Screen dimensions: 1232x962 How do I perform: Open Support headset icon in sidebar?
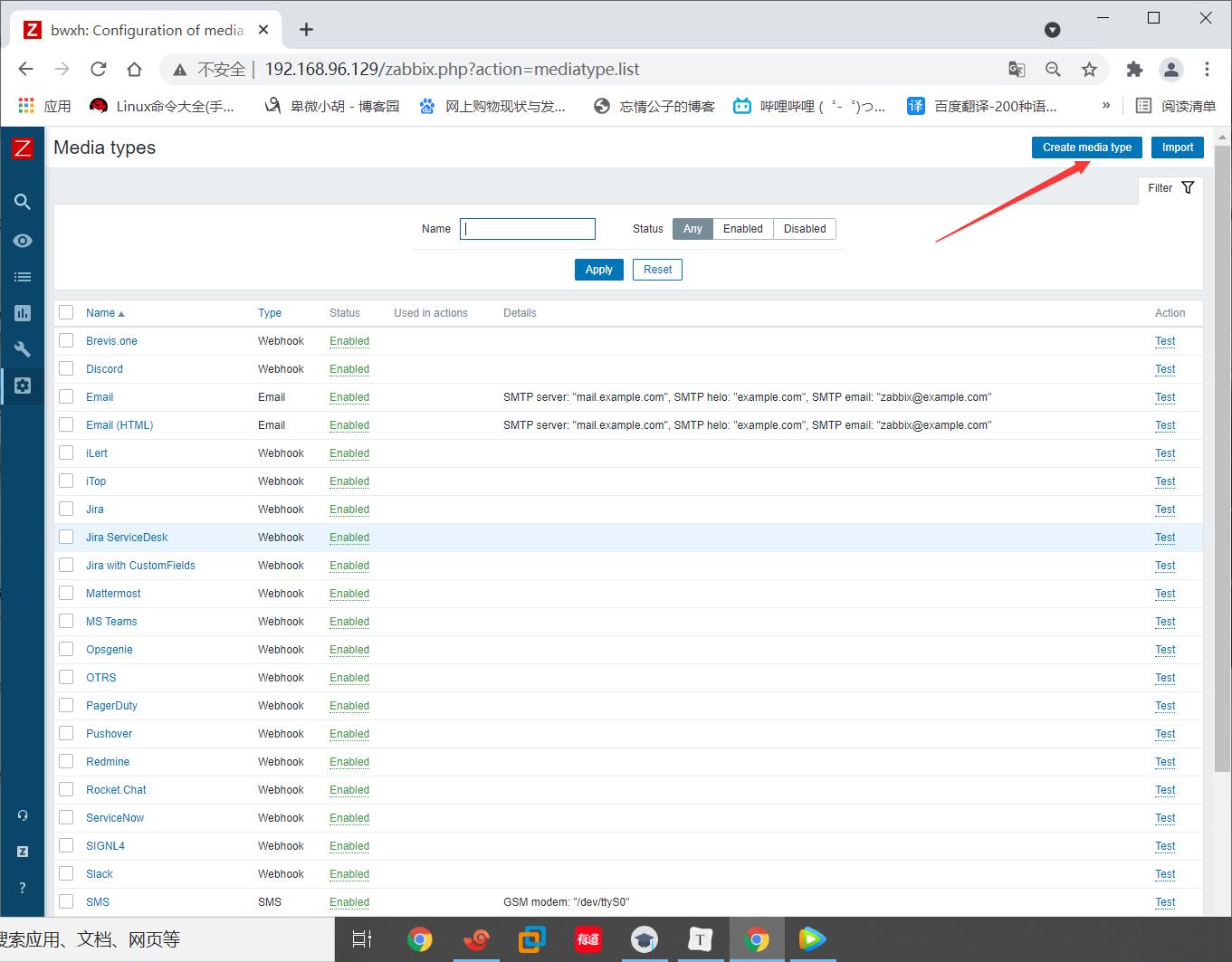[23, 815]
